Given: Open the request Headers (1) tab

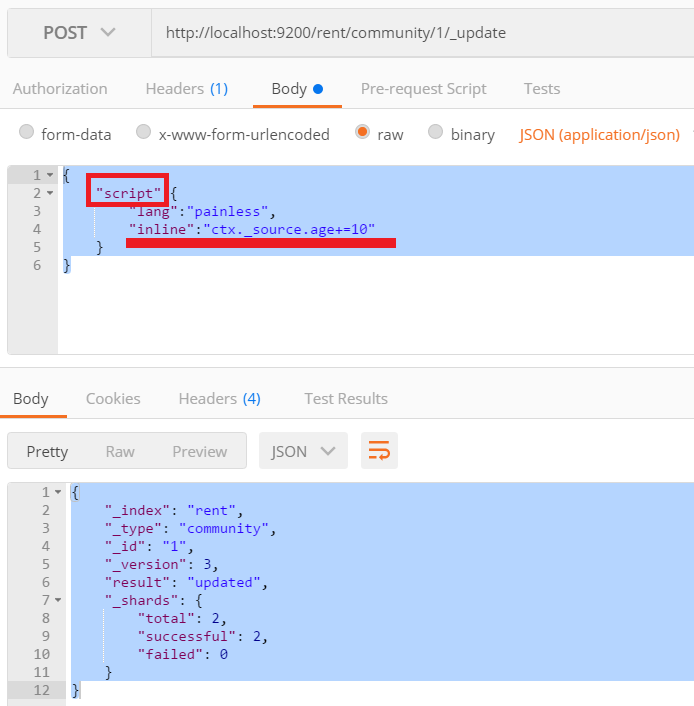Looking at the screenshot, I should [x=186, y=89].
